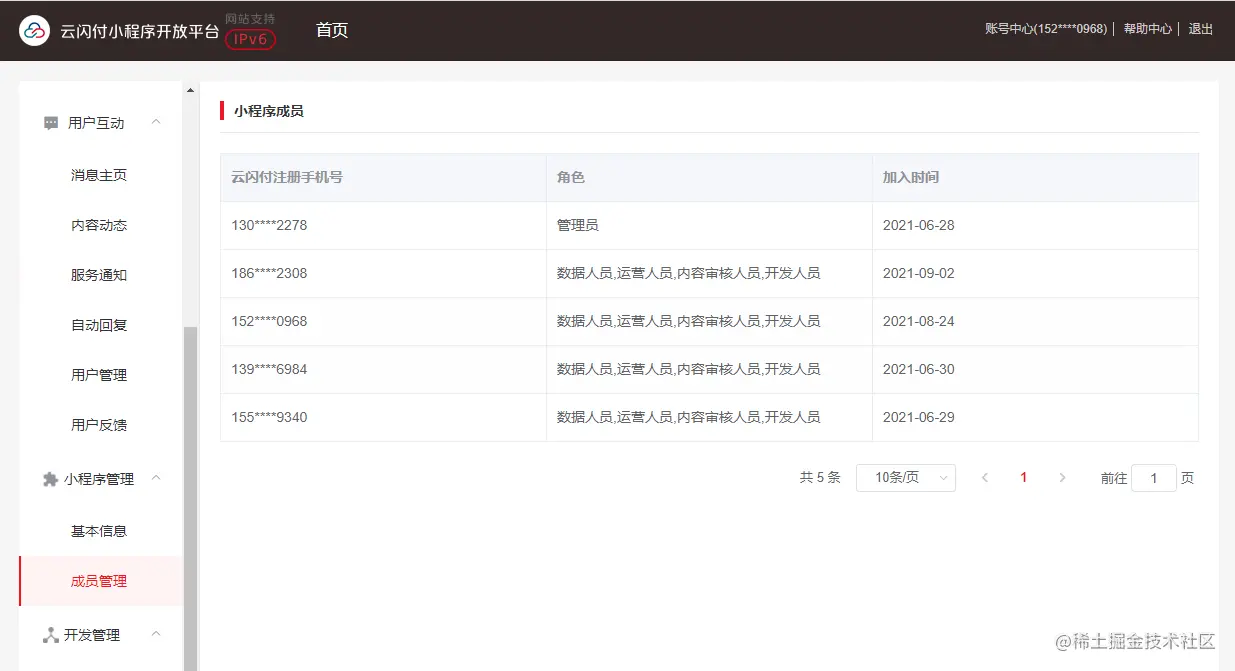This screenshot has width=1235, height=671.
Task: Click 小程序成员 section heading
Action: pos(269,111)
